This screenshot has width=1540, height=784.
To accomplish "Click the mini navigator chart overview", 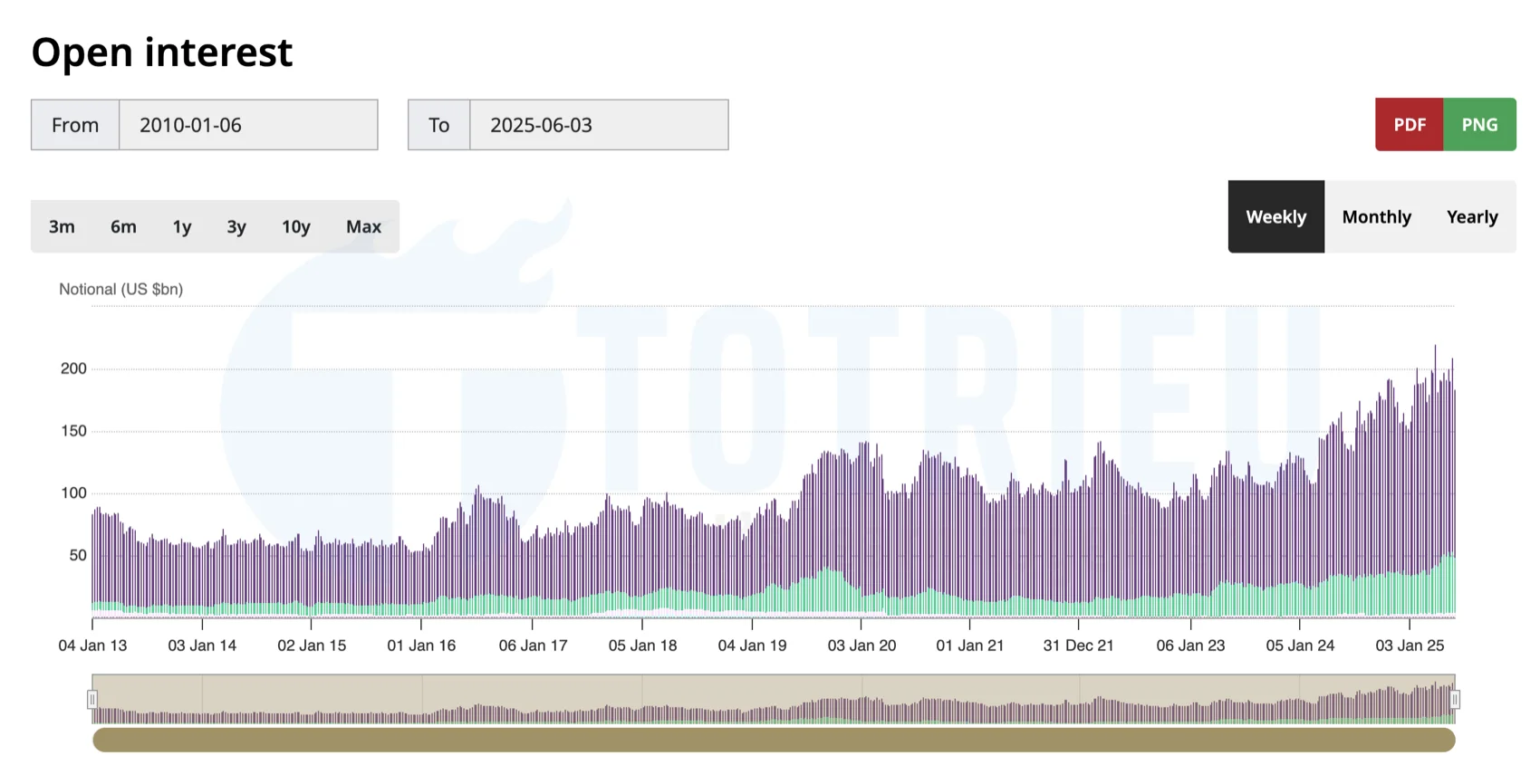I will pos(774,699).
